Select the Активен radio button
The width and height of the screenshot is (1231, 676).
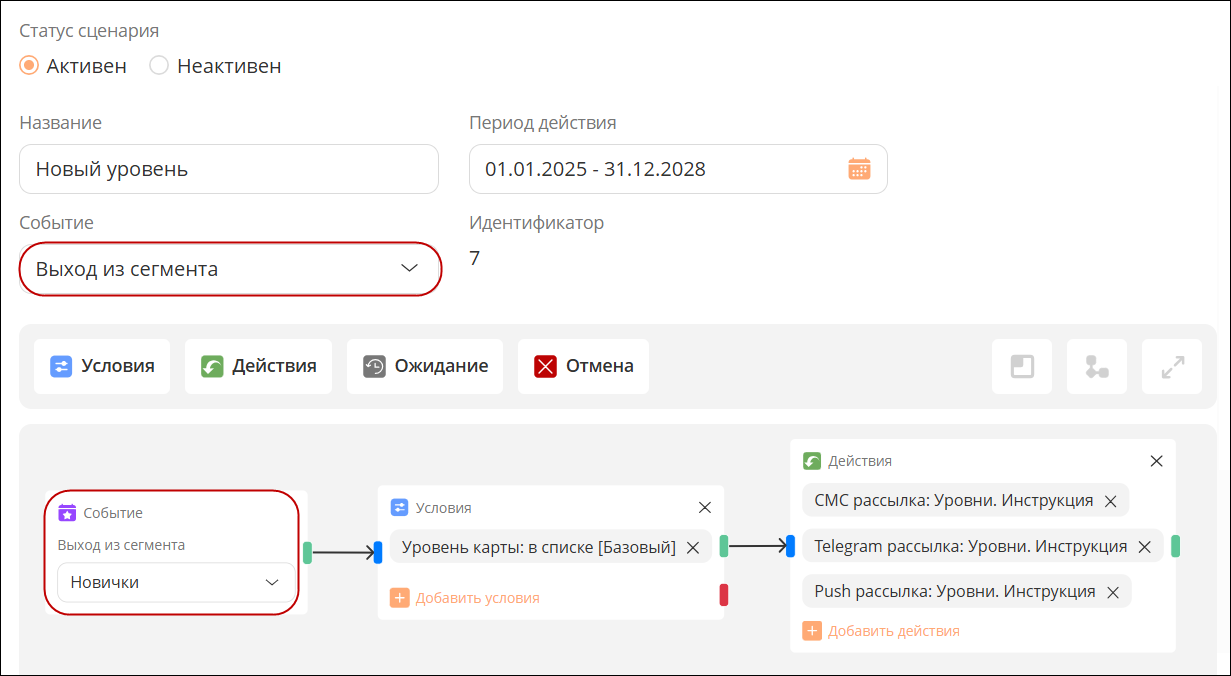click(x=29, y=66)
